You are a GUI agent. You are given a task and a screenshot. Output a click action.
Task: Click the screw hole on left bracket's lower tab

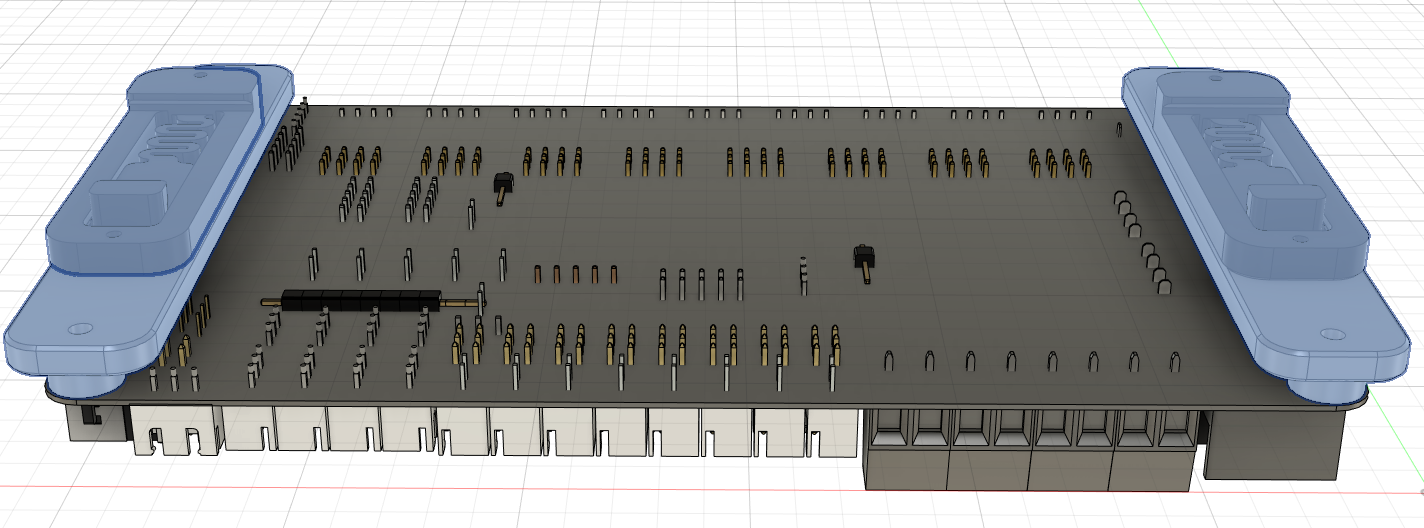(x=78, y=328)
